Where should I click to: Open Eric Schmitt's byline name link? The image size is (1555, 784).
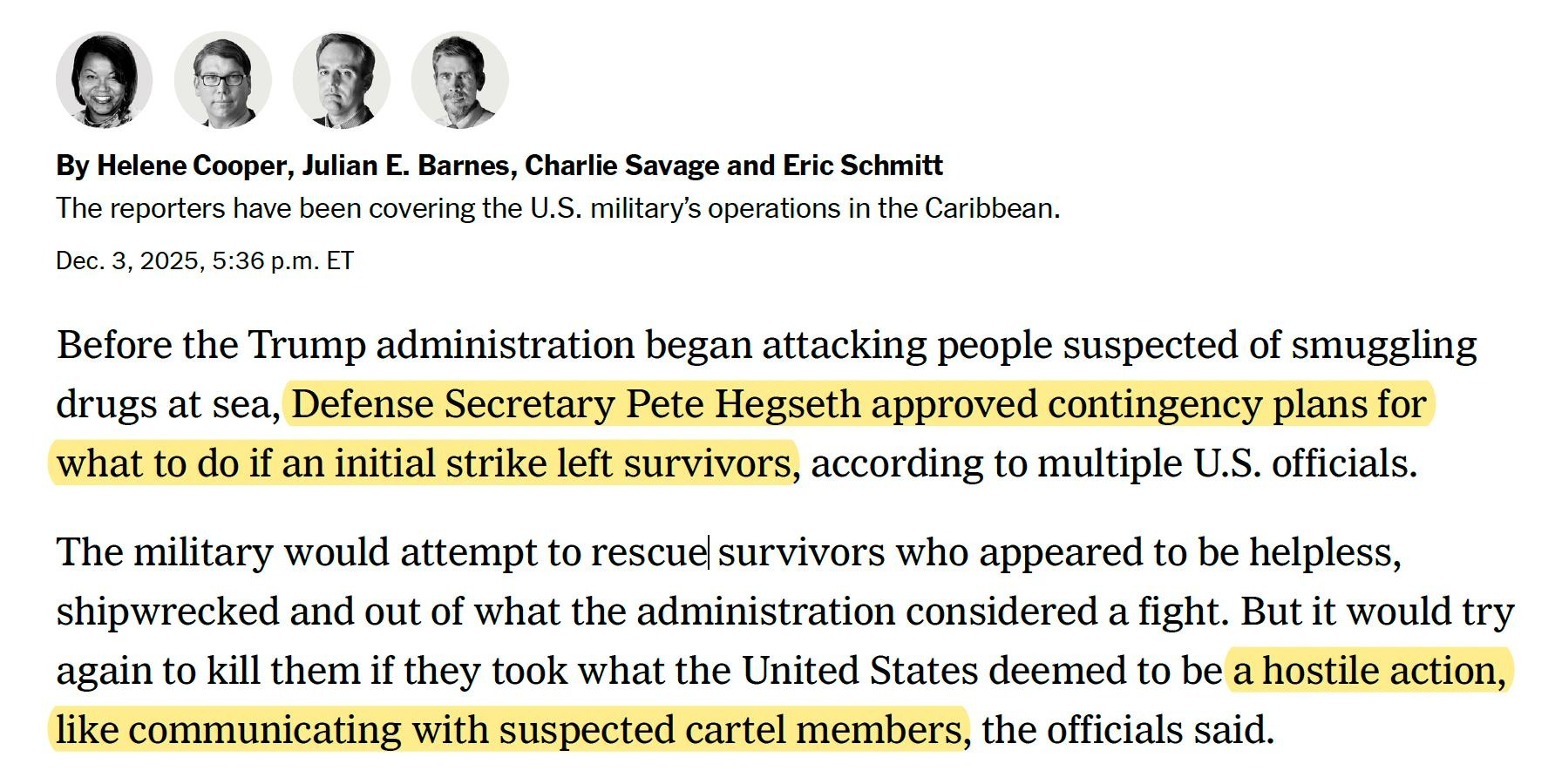[862, 166]
